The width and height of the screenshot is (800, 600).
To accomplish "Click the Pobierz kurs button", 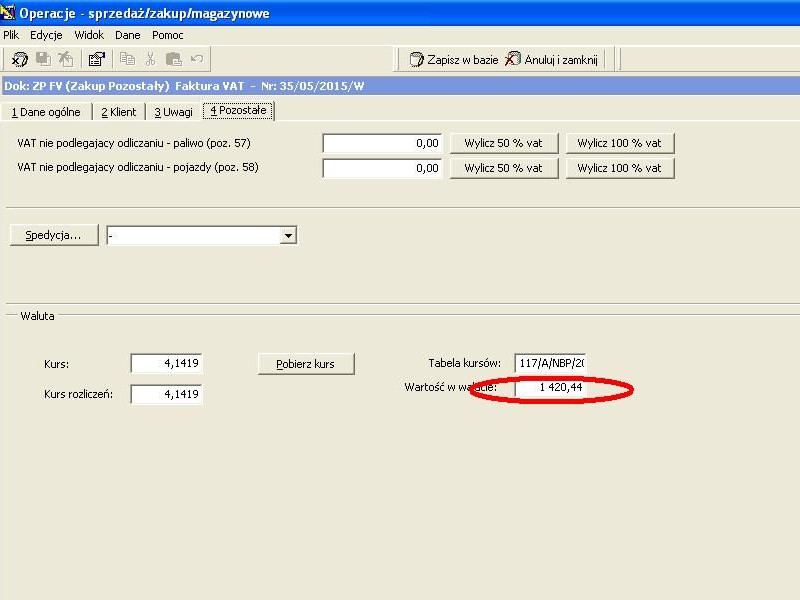I will pos(306,364).
